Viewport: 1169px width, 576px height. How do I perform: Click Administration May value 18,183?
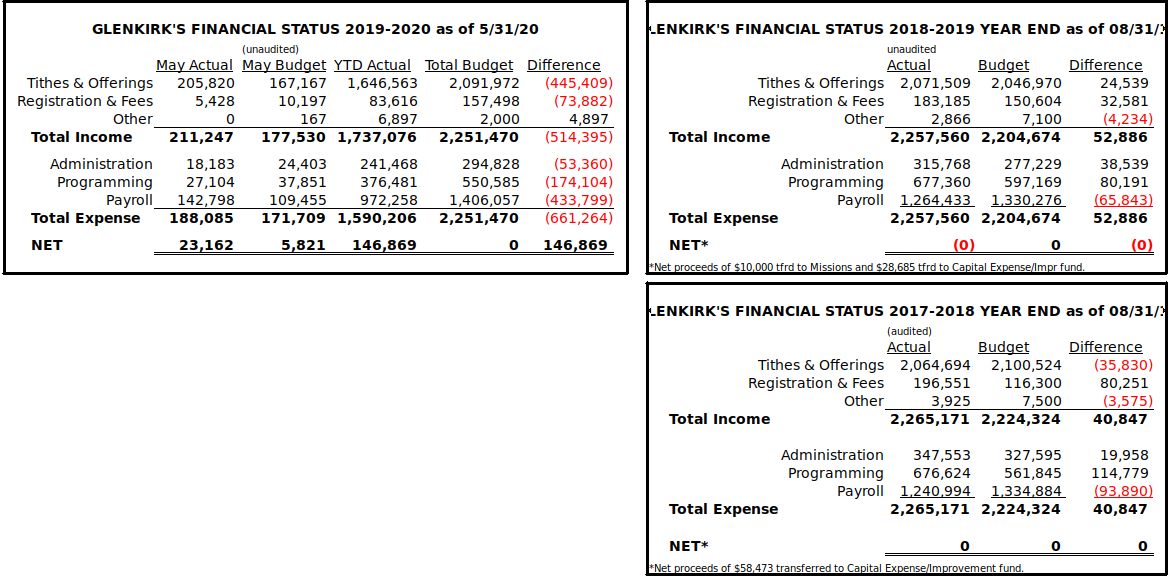210,164
